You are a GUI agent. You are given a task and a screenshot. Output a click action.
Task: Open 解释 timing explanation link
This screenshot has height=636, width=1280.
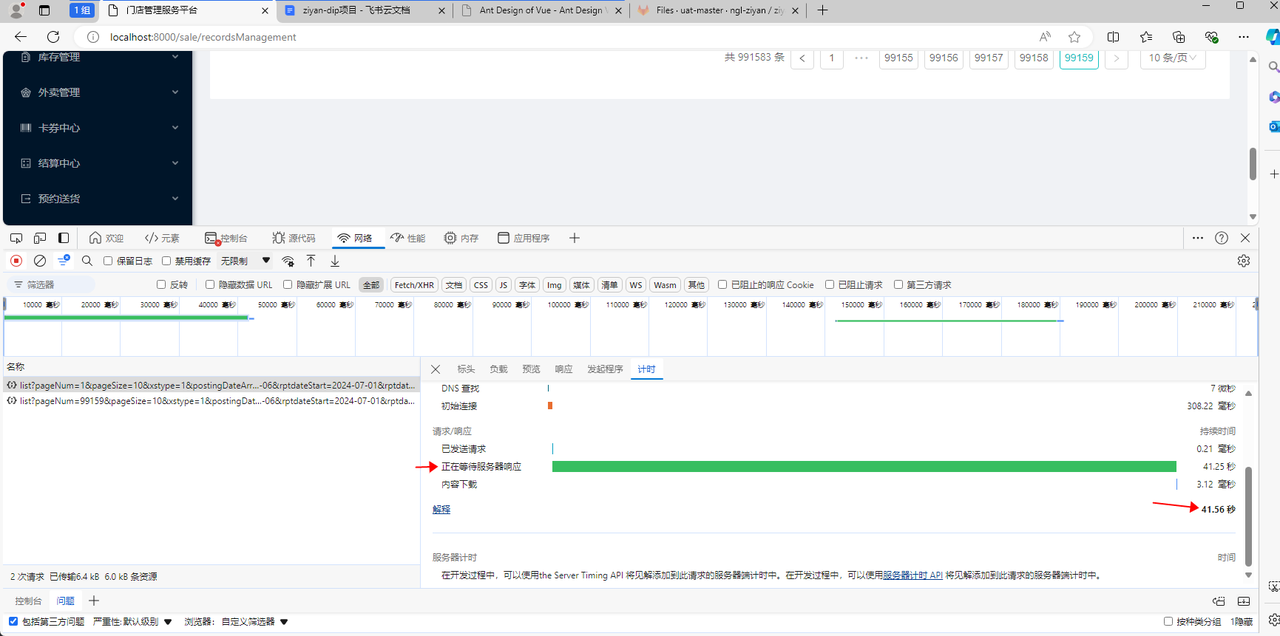441,509
